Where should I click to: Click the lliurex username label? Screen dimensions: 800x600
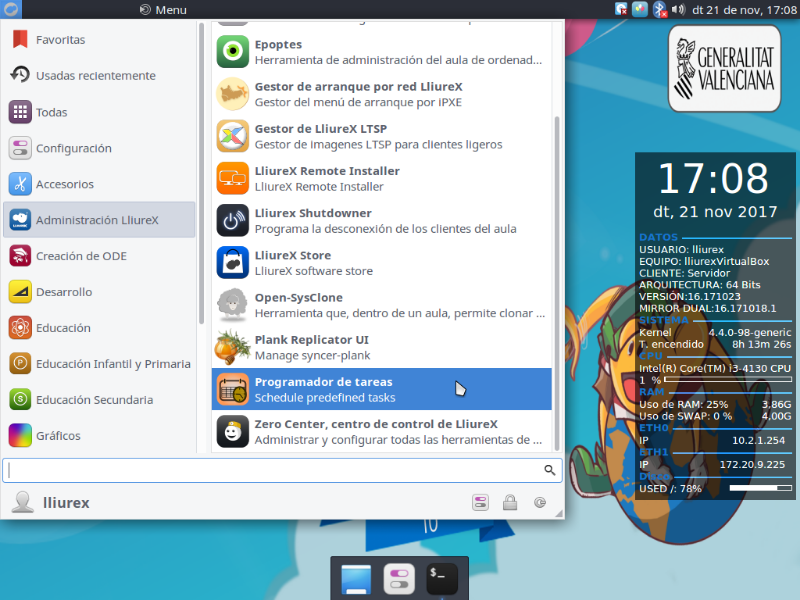(x=66, y=503)
